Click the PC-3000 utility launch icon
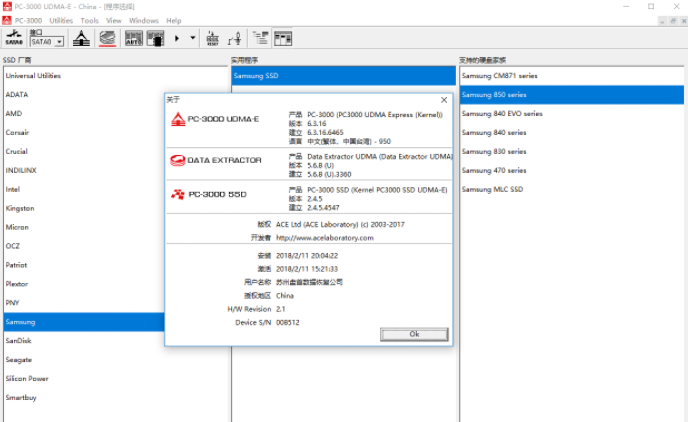The width and height of the screenshot is (688, 422). click(81, 38)
